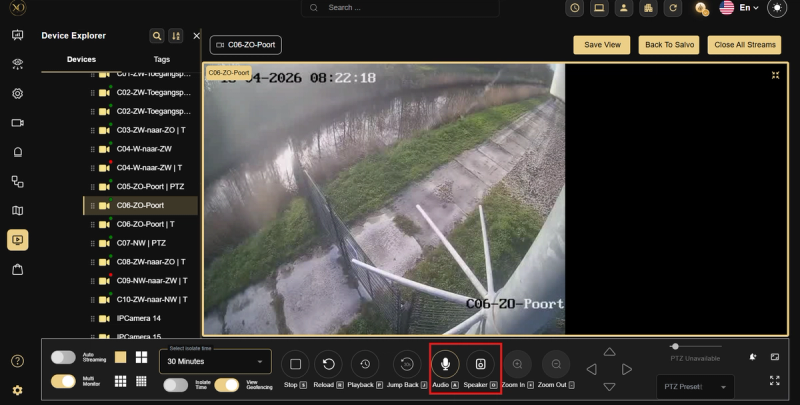
Task: Select device C03-ZW-naar-ZO | T
Action: pos(140,130)
